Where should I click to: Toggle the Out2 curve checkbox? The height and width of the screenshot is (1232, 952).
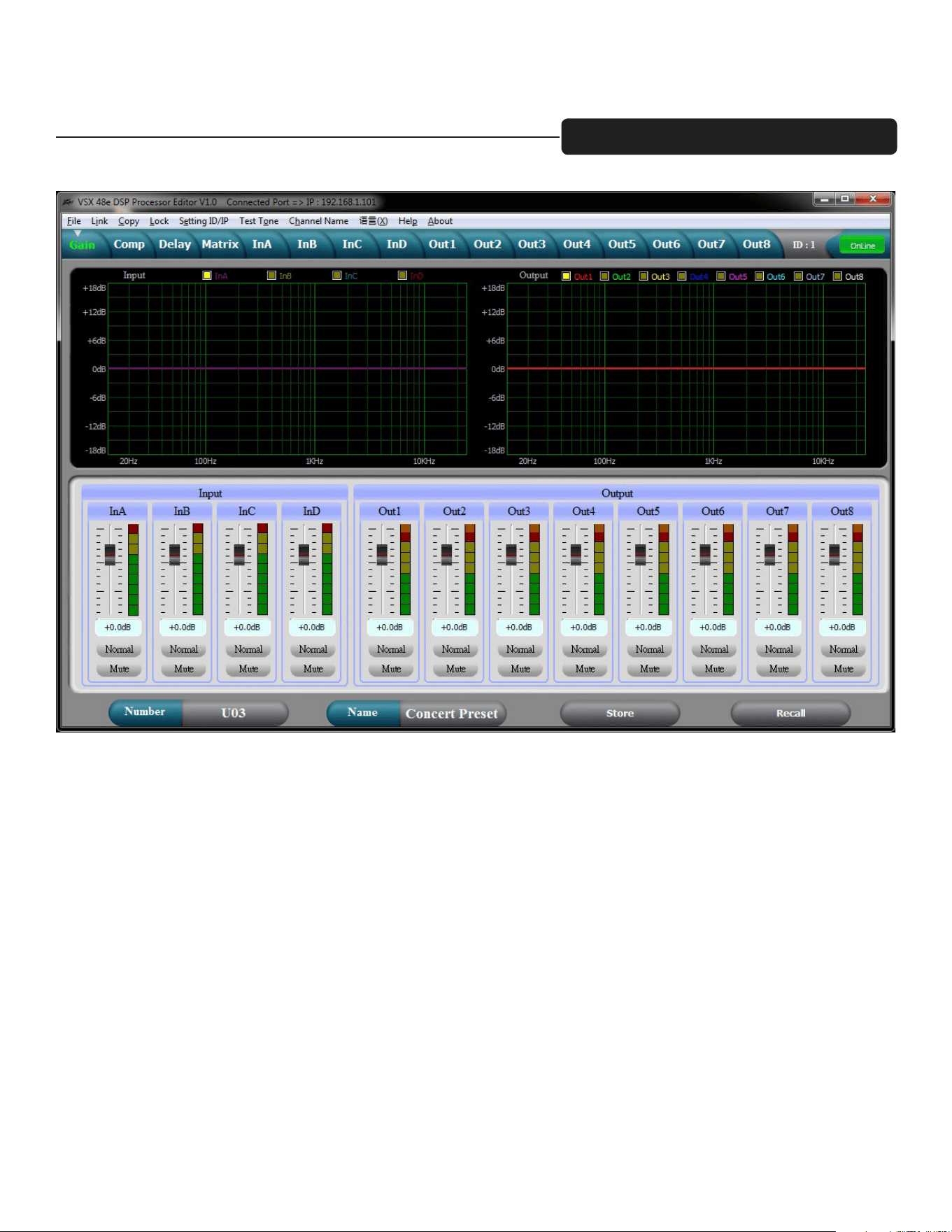[x=605, y=276]
